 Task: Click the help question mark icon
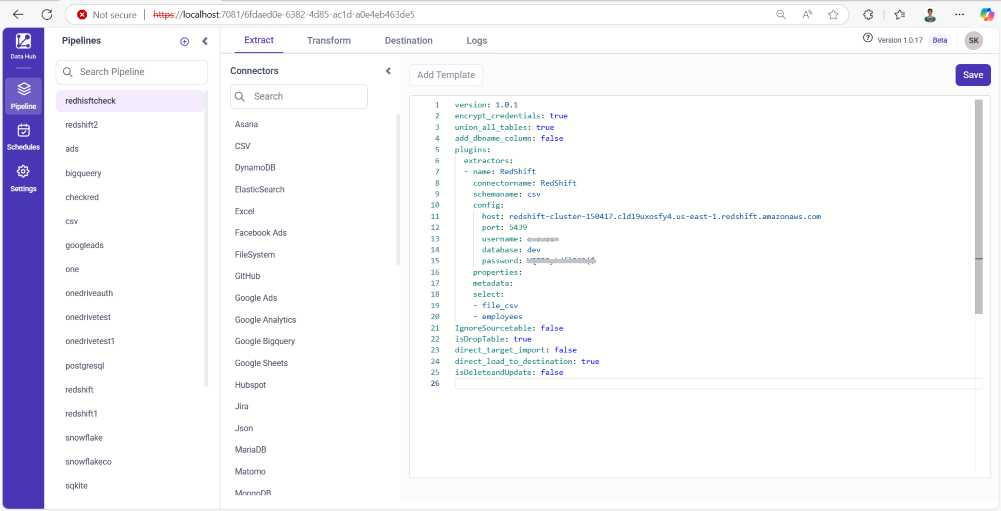pos(868,38)
